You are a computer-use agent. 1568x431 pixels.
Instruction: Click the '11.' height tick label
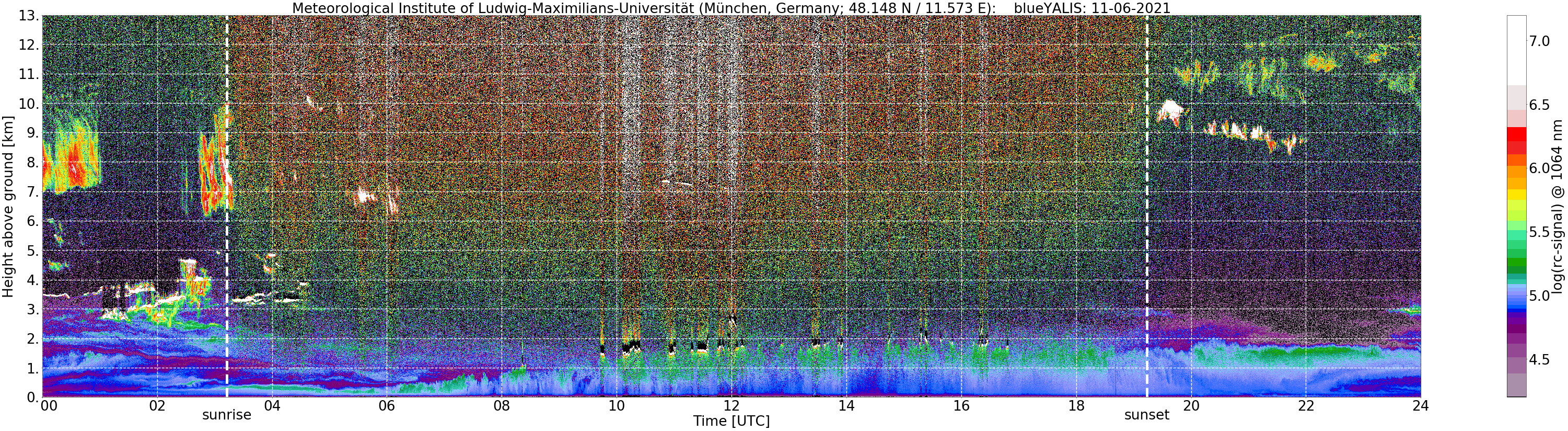[29, 74]
